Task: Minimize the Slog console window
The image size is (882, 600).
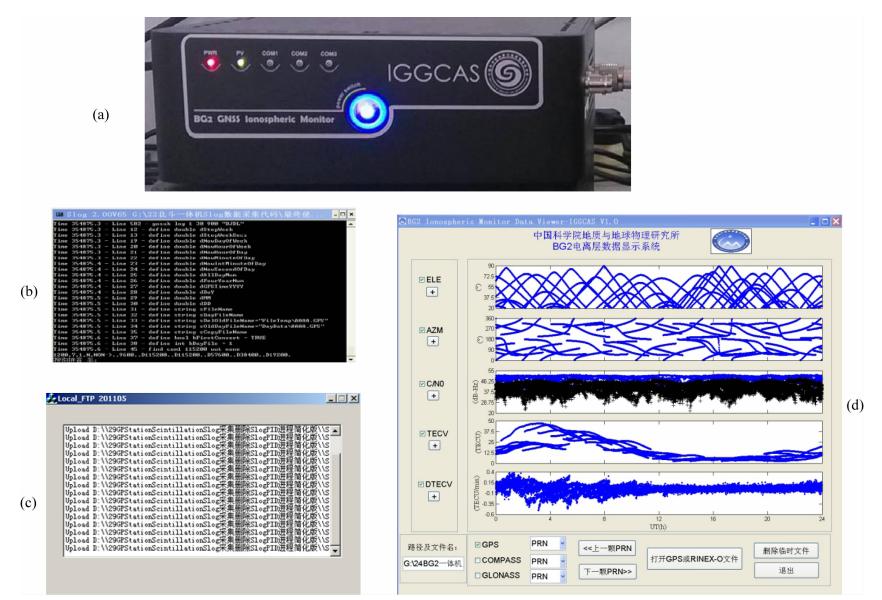Action: 335,214
